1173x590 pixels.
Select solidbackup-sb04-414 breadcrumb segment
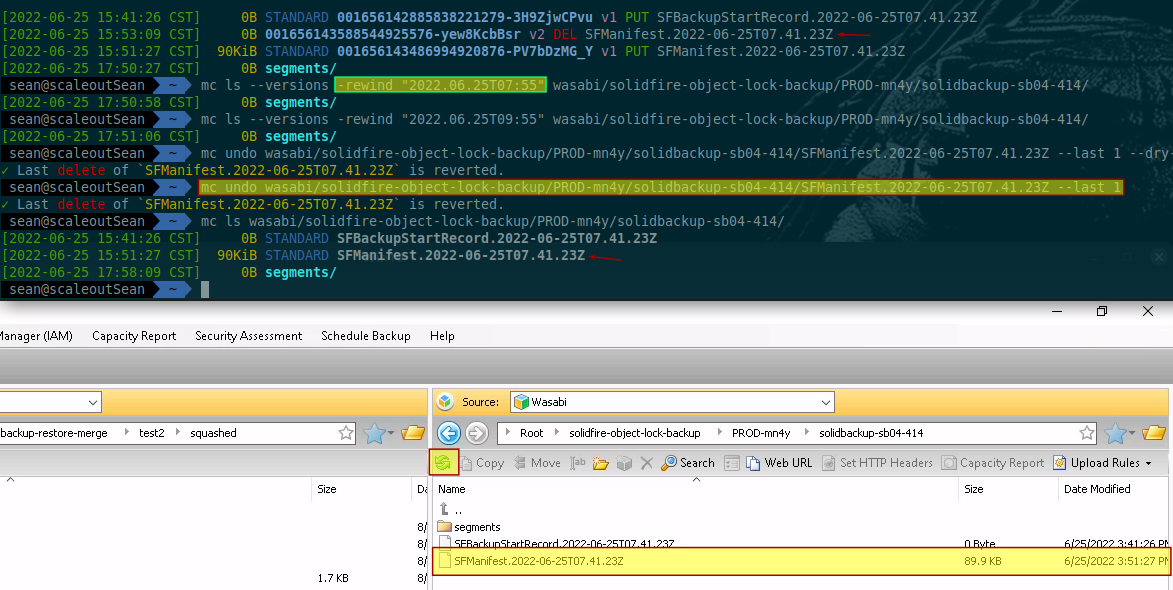tap(871, 433)
